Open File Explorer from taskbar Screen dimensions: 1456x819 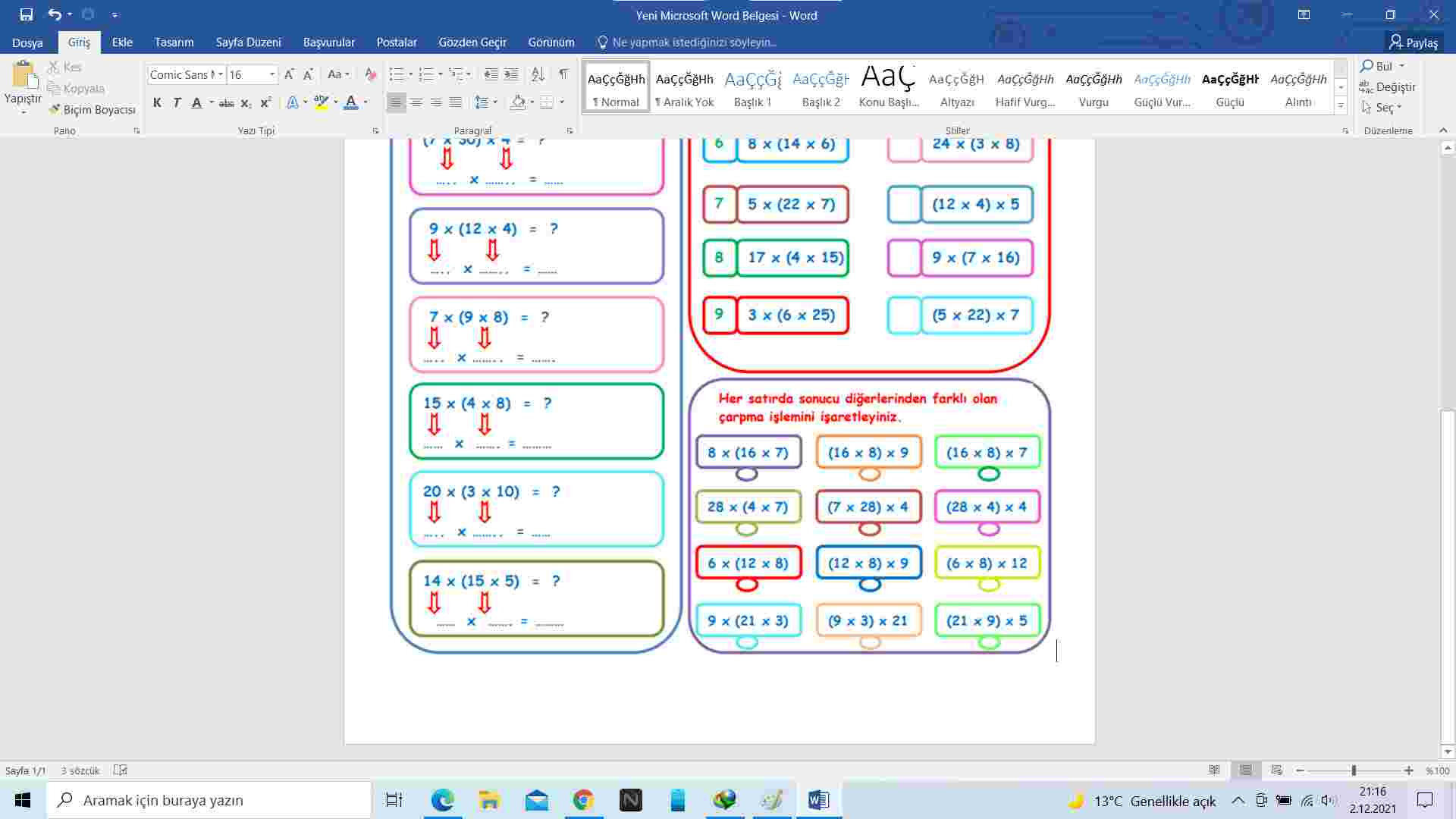tap(489, 800)
